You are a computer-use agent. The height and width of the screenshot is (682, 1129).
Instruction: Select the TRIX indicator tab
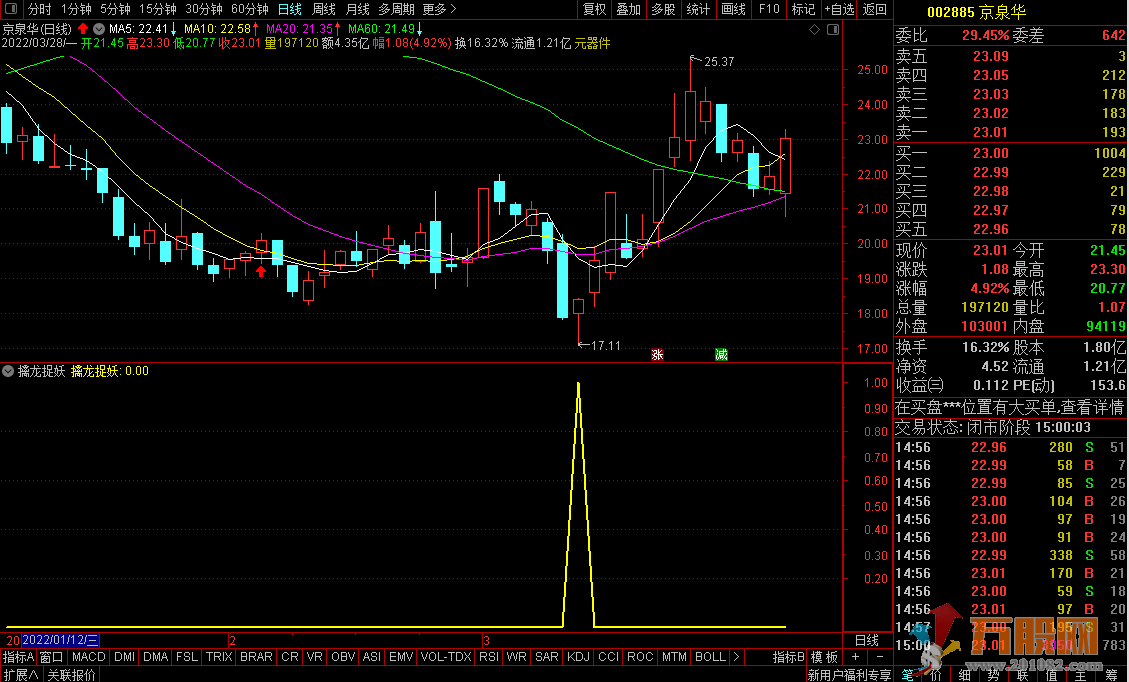219,657
